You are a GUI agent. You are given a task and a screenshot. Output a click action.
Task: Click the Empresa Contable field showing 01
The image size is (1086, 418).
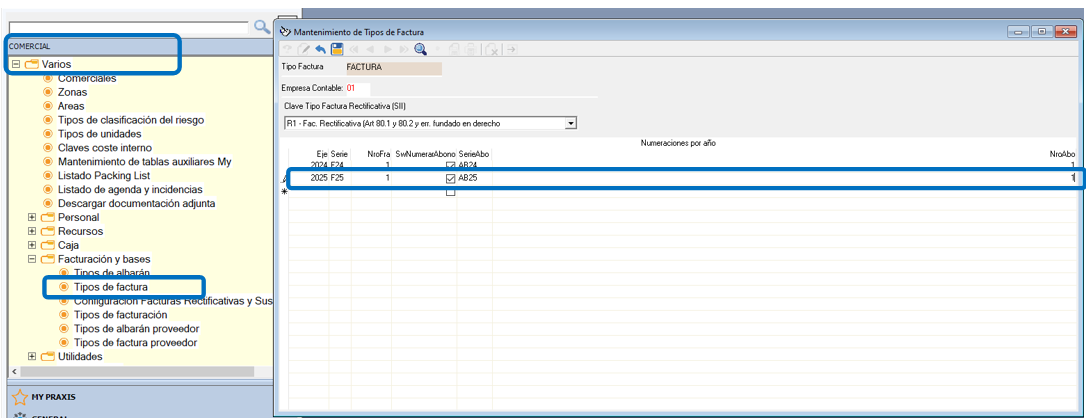357,88
